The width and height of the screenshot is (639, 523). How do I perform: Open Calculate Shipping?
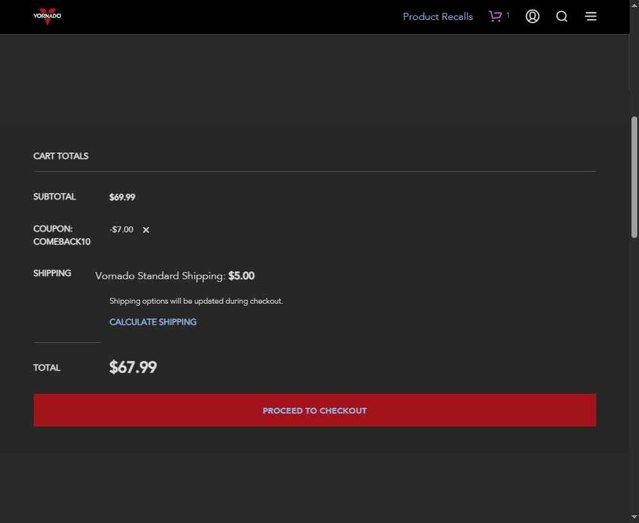pyautogui.click(x=153, y=322)
